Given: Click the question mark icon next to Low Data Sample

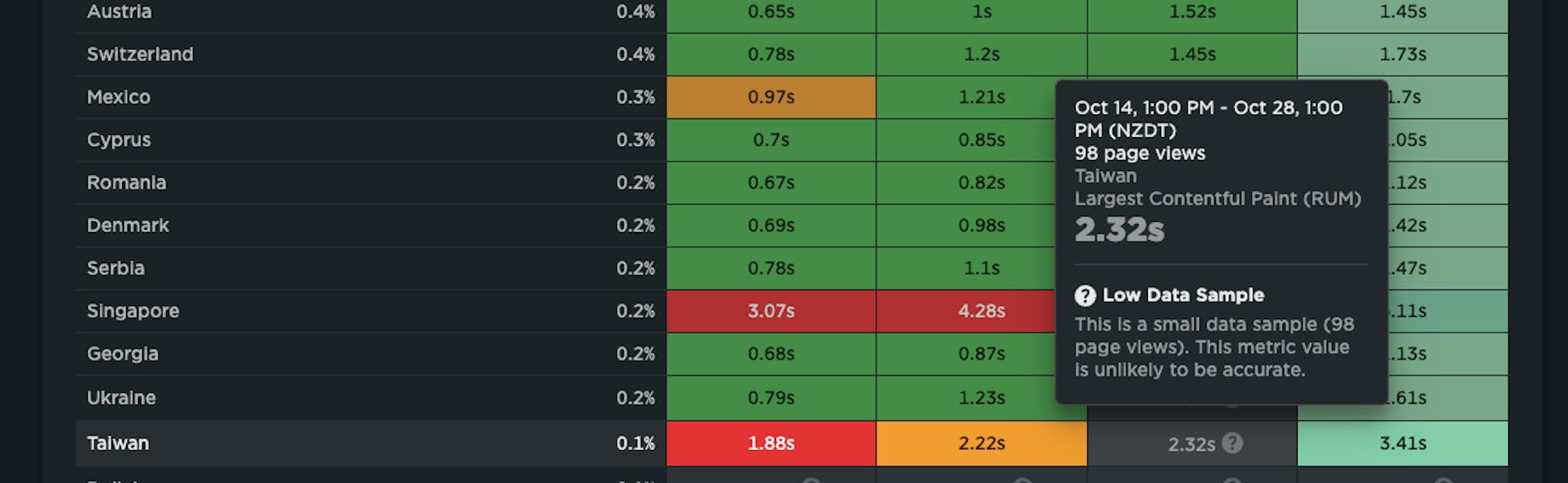Looking at the screenshot, I should pos(1085,296).
